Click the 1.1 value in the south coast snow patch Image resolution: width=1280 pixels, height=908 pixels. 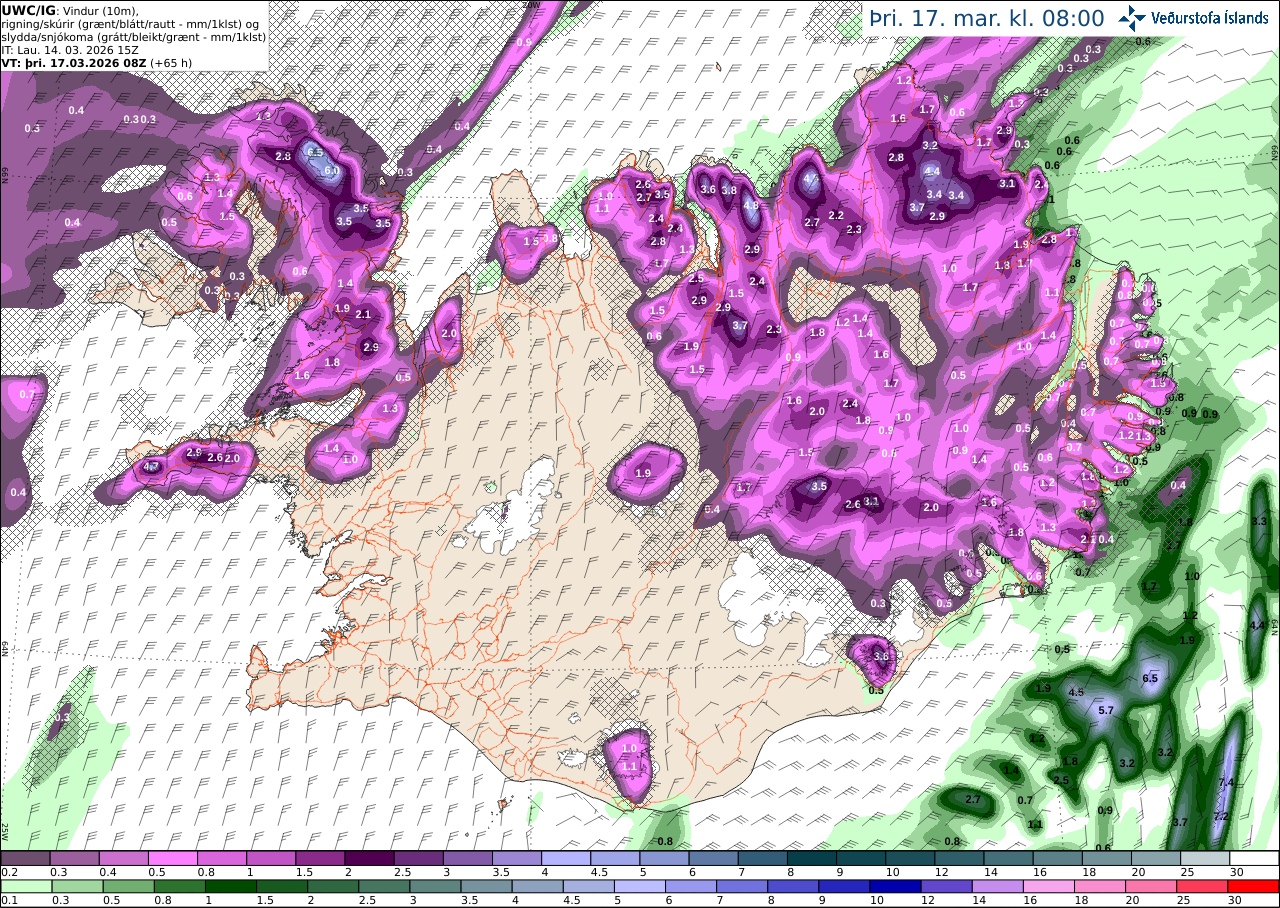click(630, 766)
